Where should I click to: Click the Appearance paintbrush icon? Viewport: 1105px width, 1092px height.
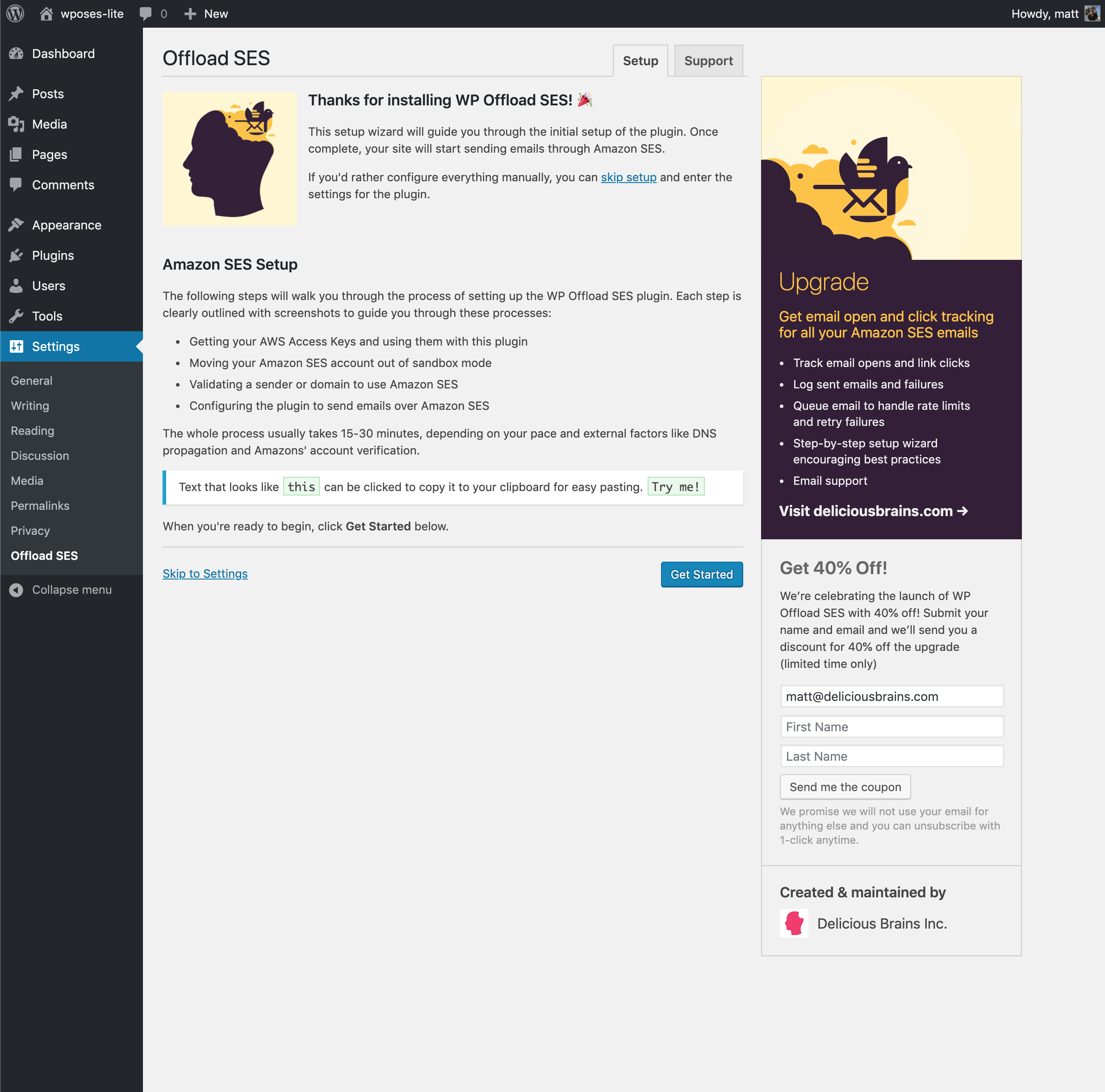coord(17,225)
